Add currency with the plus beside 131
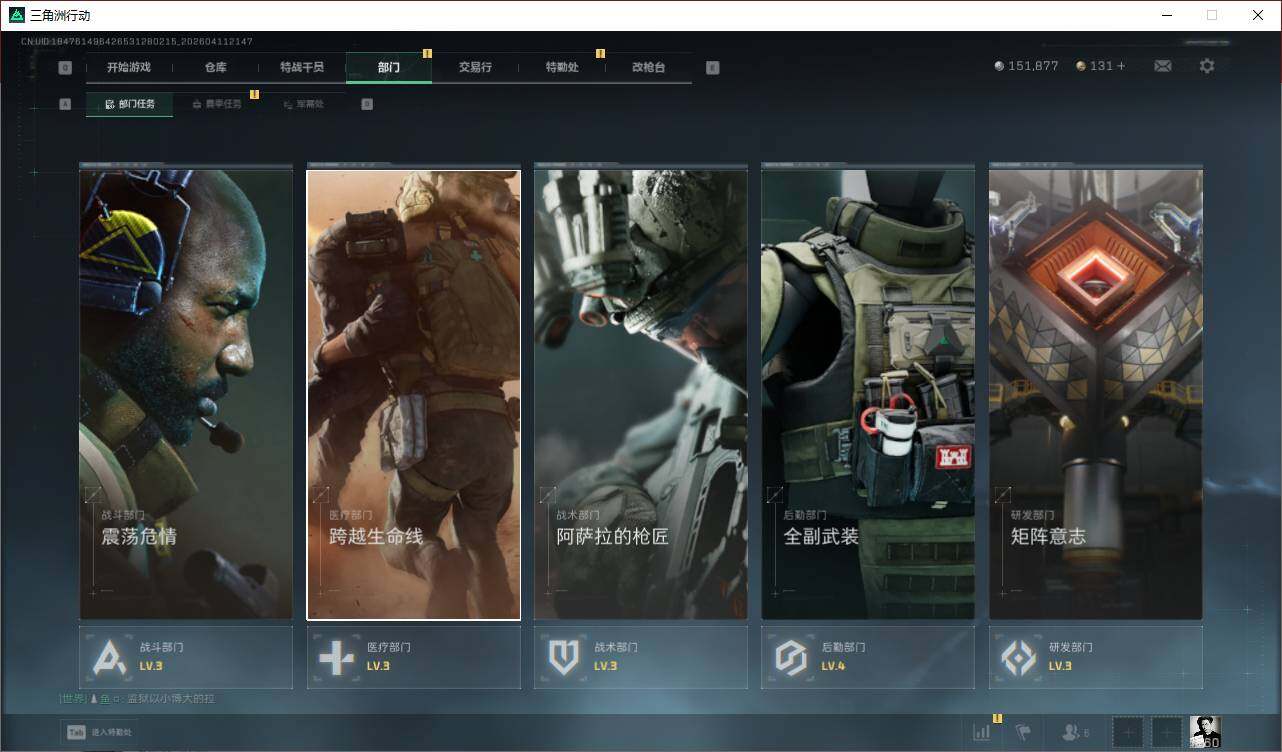The height and width of the screenshot is (752, 1282). (x=1121, y=66)
